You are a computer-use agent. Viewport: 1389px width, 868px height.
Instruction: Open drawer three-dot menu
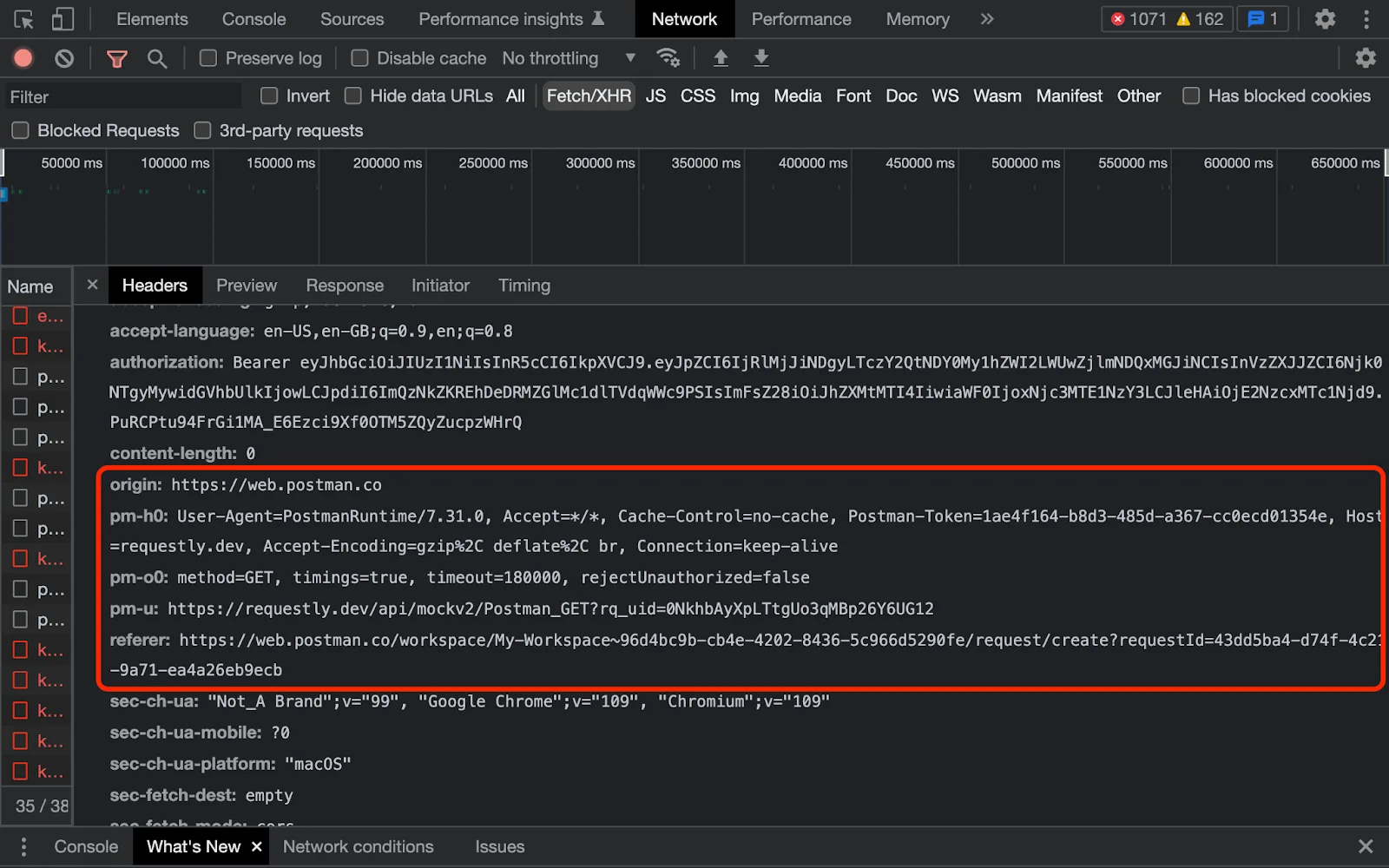23,846
